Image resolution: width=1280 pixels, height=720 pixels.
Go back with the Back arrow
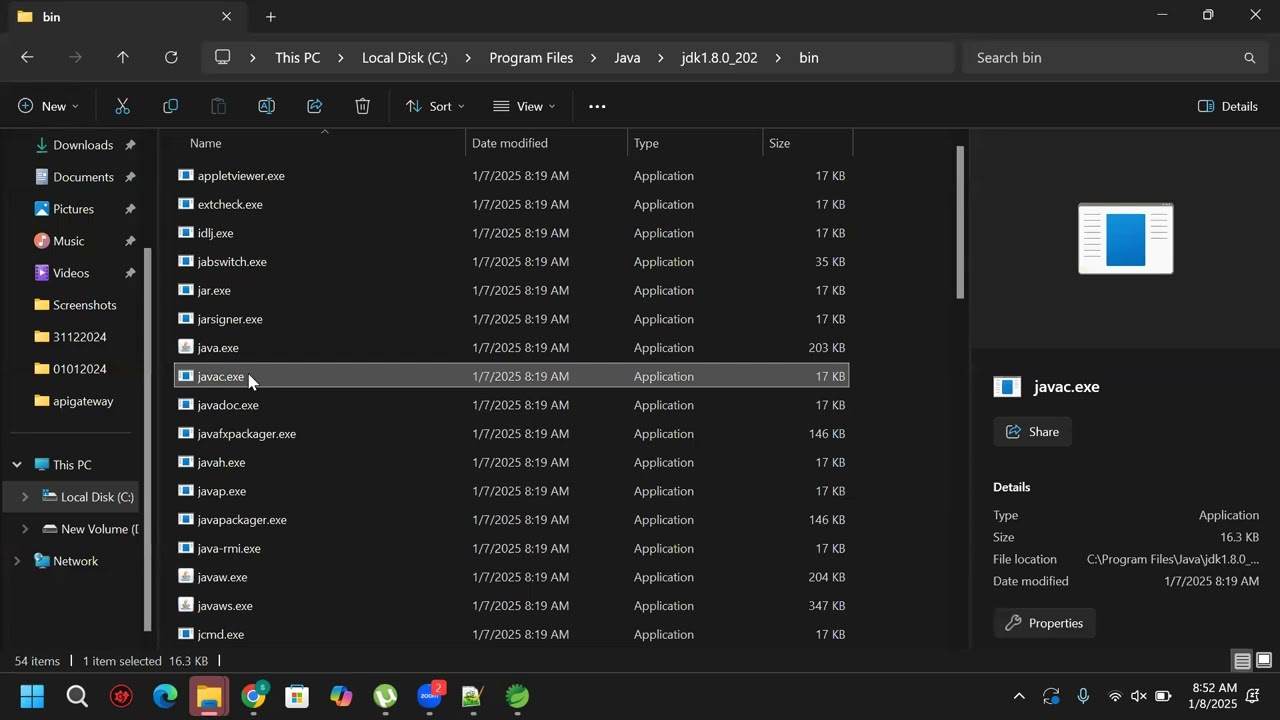pos(27,58)
